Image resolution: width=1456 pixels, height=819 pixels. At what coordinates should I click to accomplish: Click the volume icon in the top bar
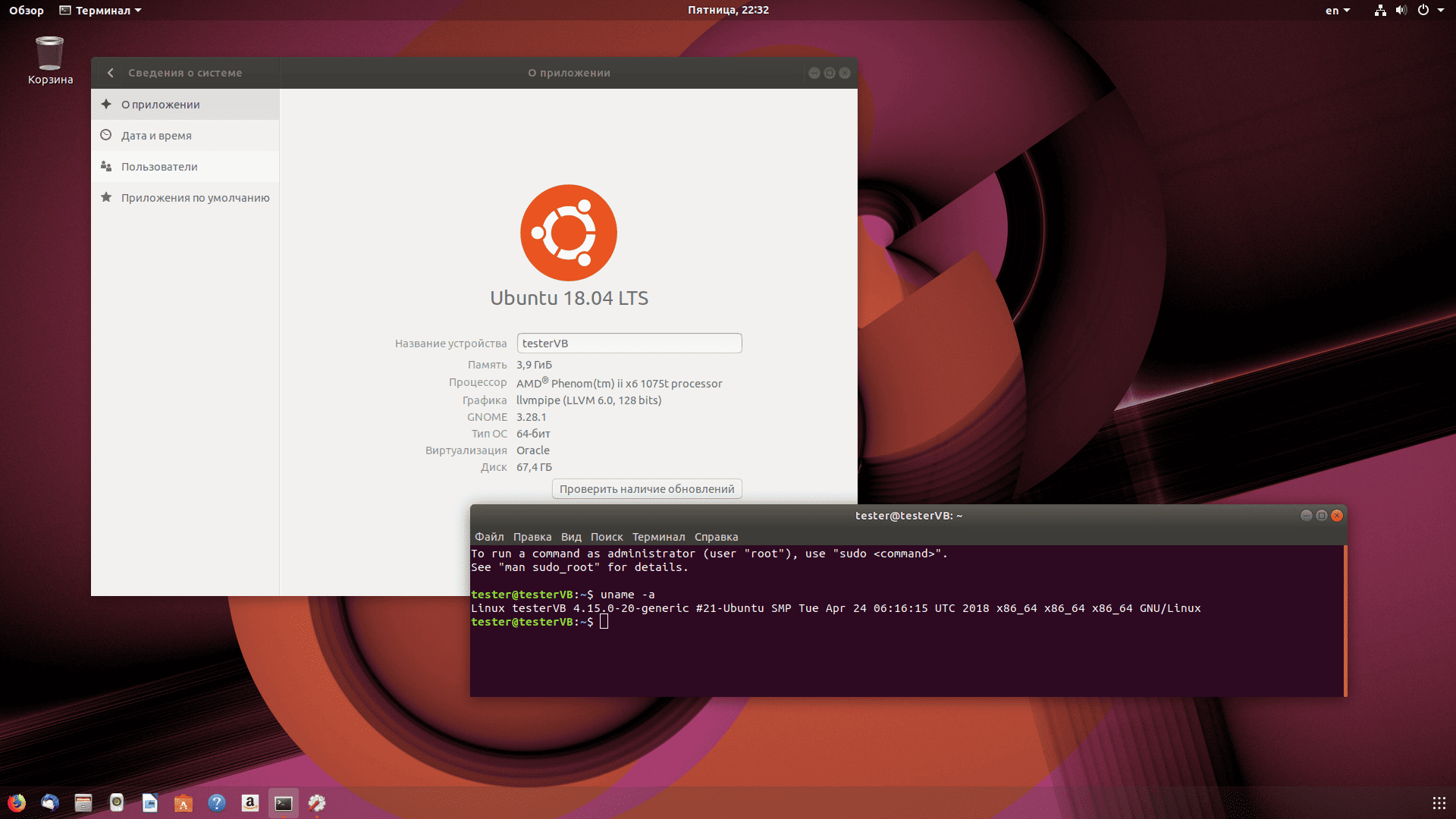pyautogui.click(x=1401, y=10)
